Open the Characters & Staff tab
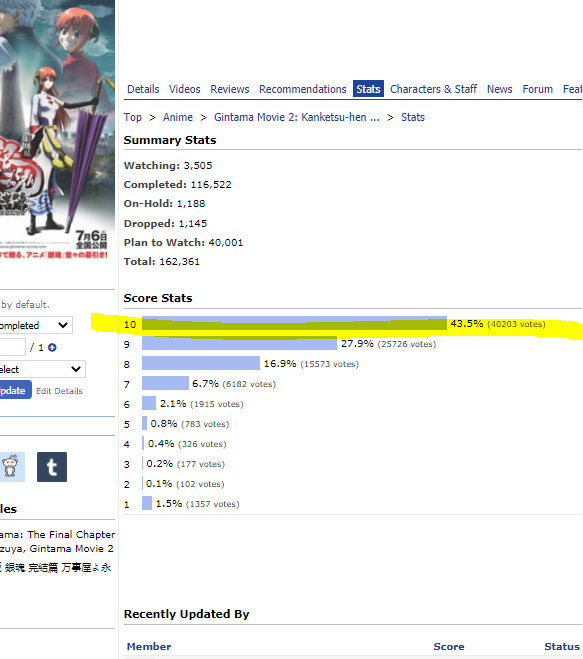Screen dimensions: 583x659 [433, 89]
